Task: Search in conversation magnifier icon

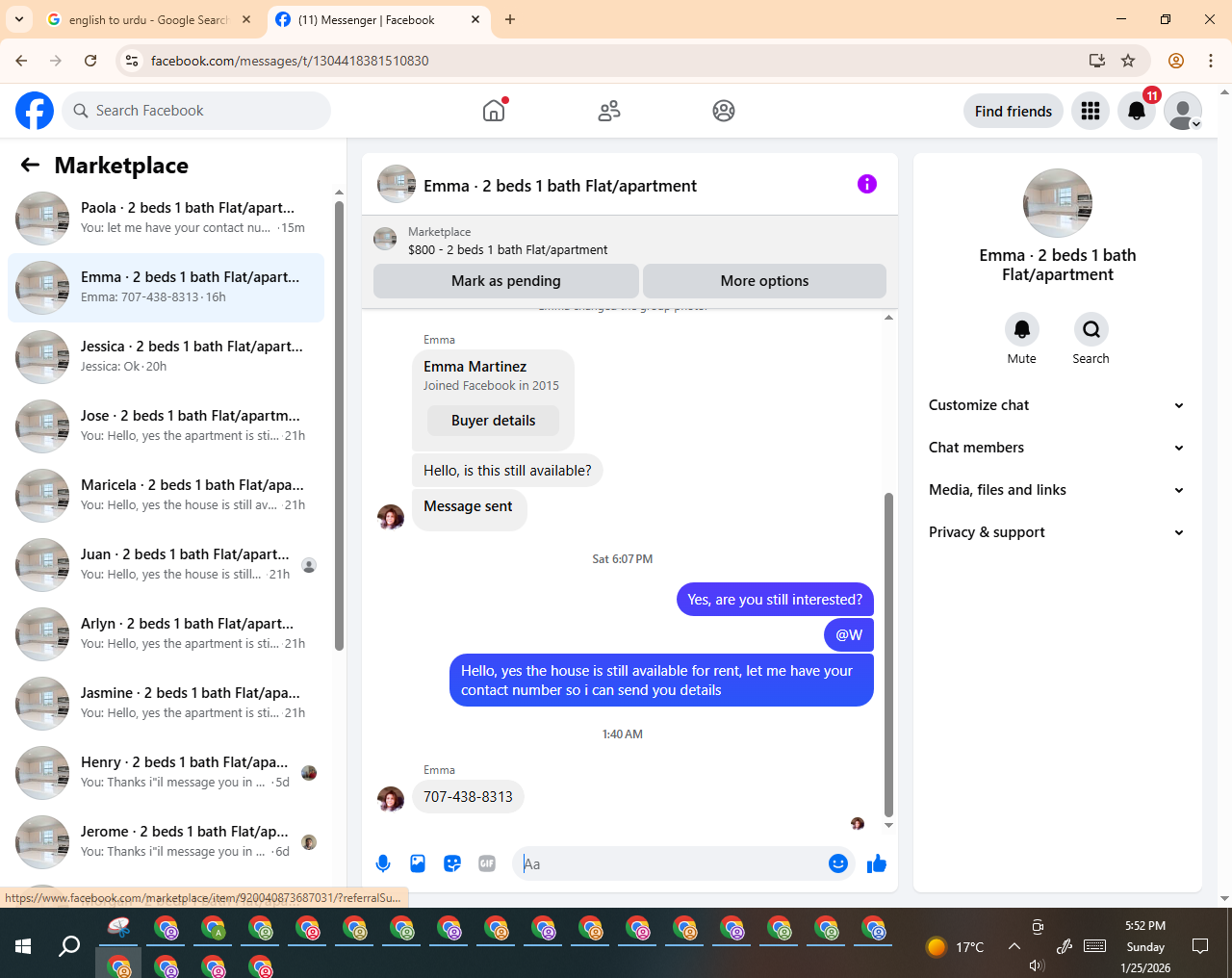Action: click(x=1091, y=329)
